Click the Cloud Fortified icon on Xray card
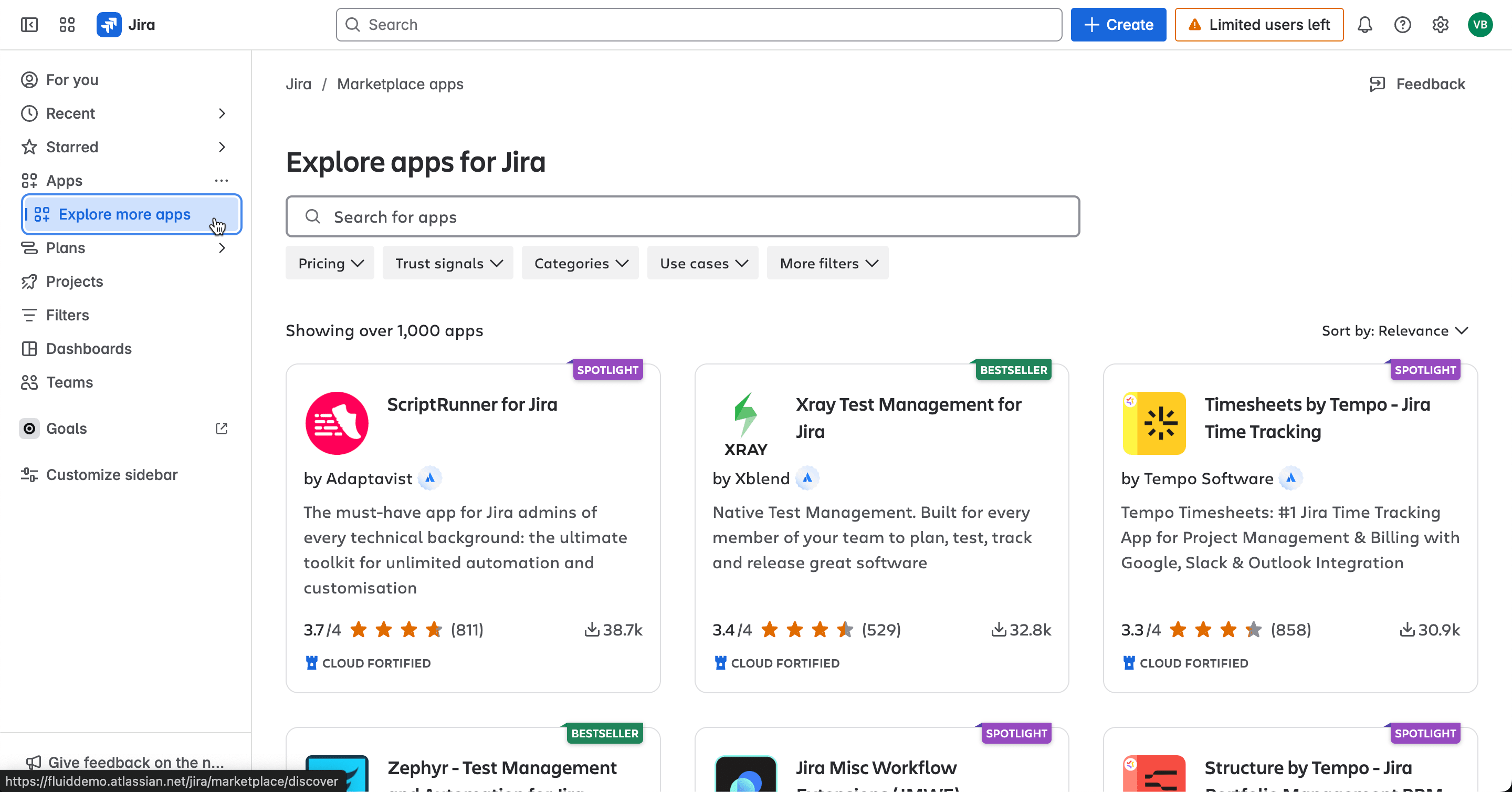Screen dimensions: 1512x792 [x=721, y=663]
